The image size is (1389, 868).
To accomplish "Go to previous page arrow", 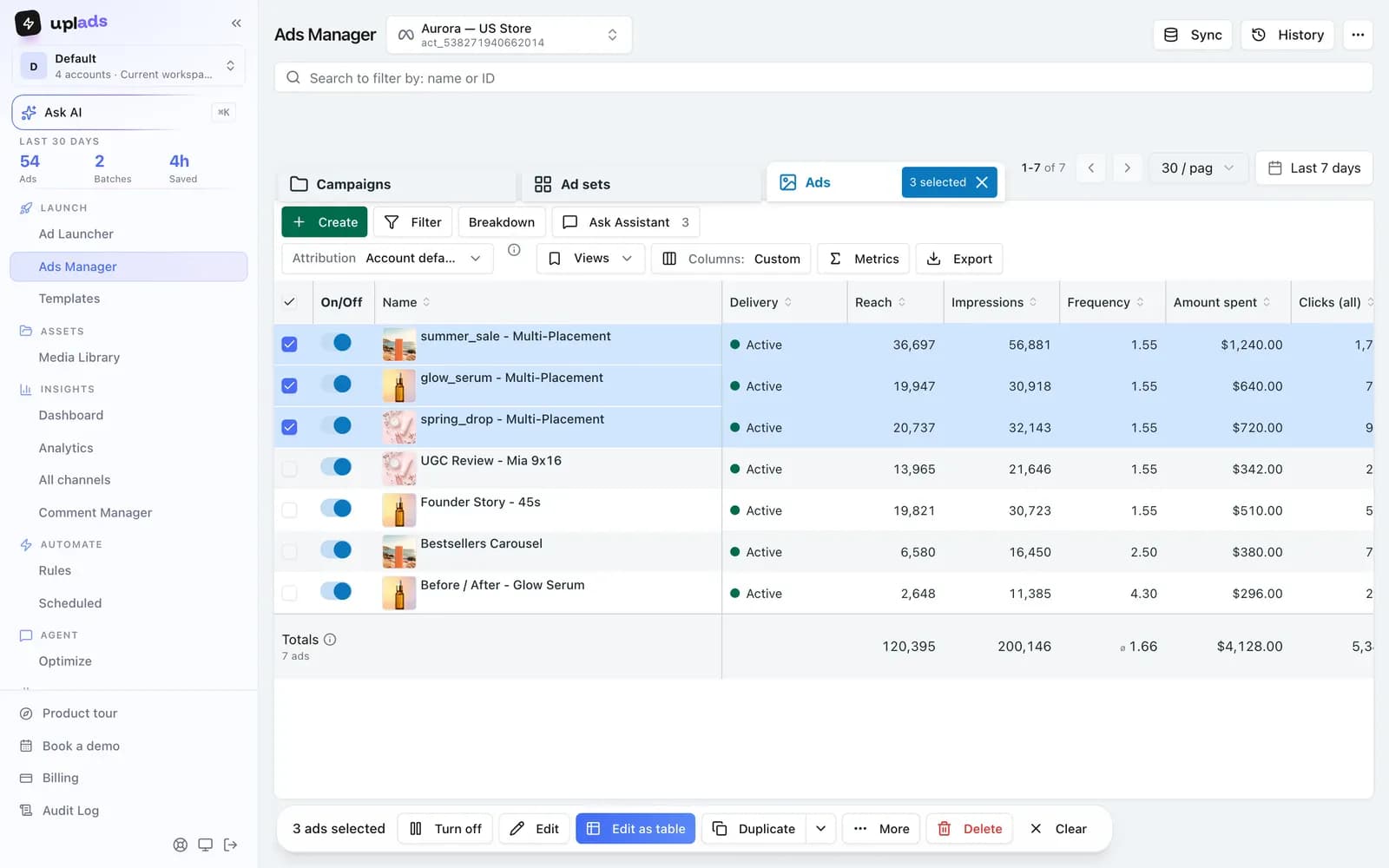I will tap(1091, 168).
